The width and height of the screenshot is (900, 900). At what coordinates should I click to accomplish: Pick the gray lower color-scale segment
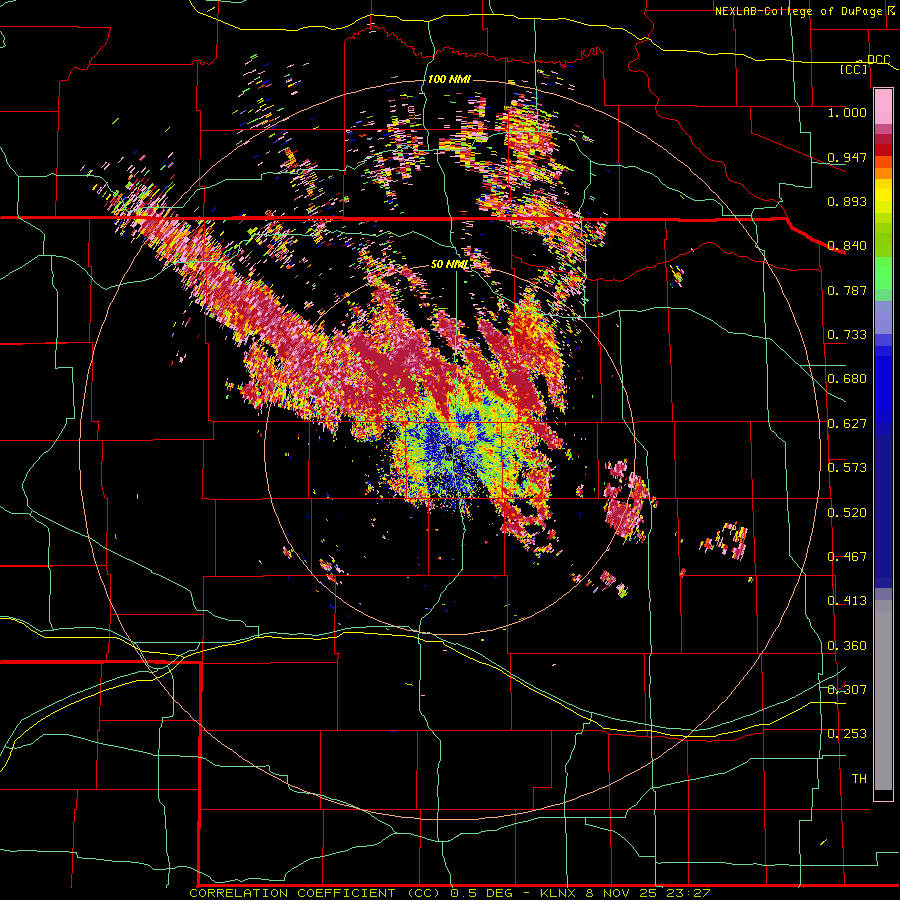[883, 695]
